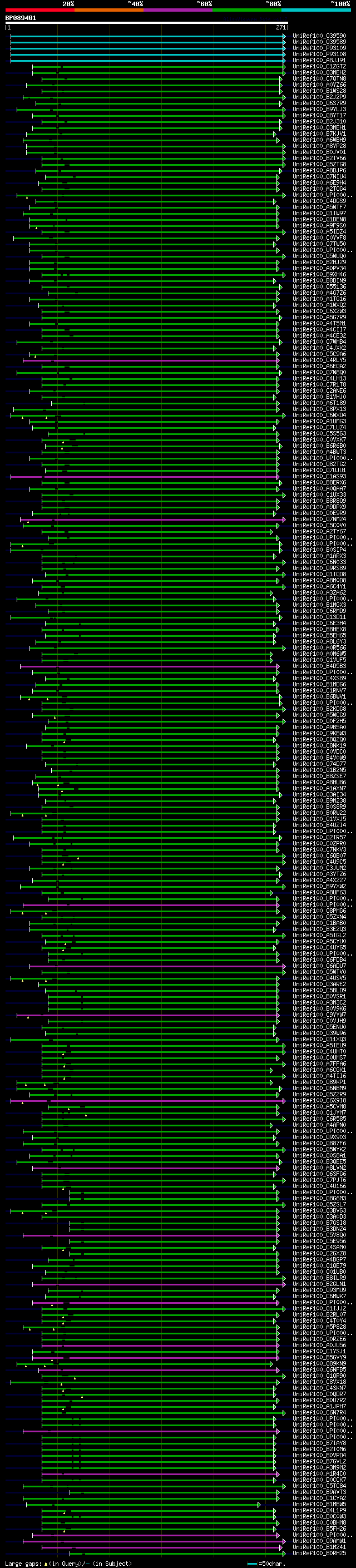Screen dimensions: 356x1568
Task: Select the UniRef100_Q1IJJ2 label
Action: click(319, 1308)
